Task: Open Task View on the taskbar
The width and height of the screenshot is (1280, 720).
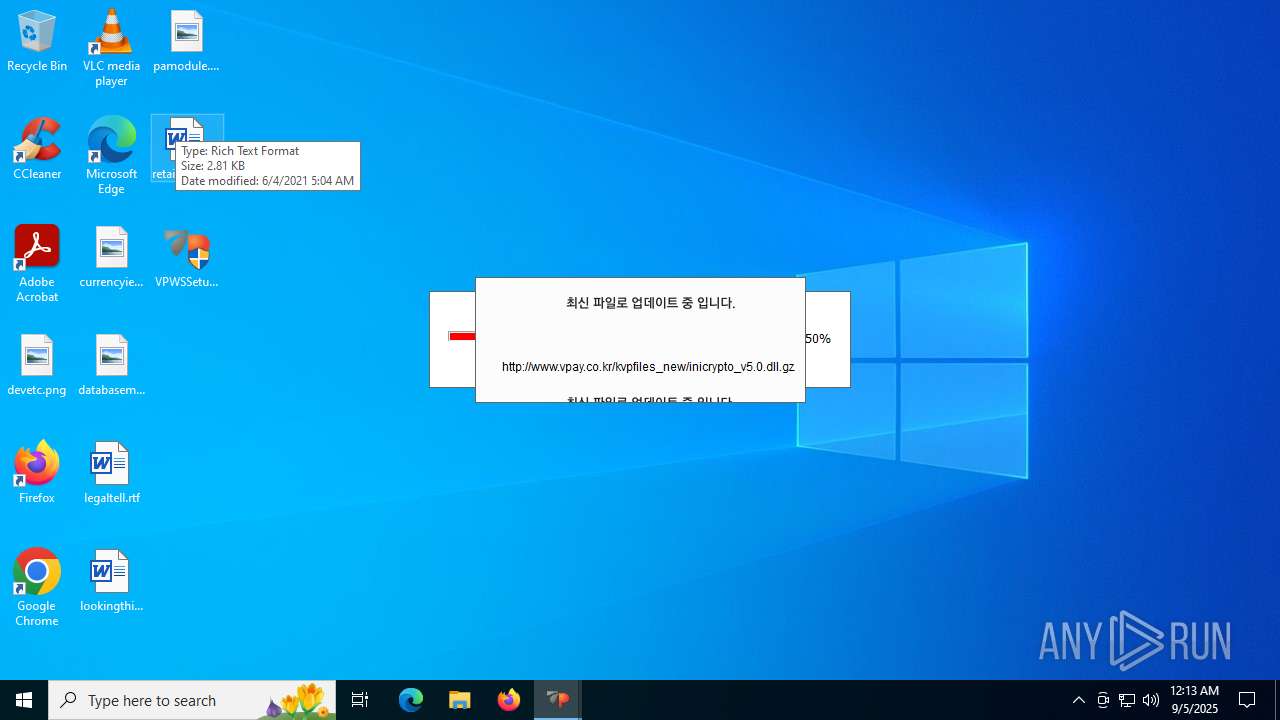Action: [x=360, y=700]
